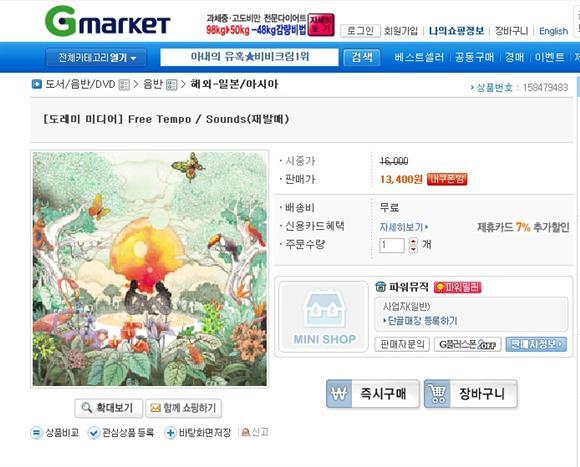This screenshot has height=467, width=580.
Task: Open the 공동구매 menu item
Action: pyautogui.click(x=475, y=57)
